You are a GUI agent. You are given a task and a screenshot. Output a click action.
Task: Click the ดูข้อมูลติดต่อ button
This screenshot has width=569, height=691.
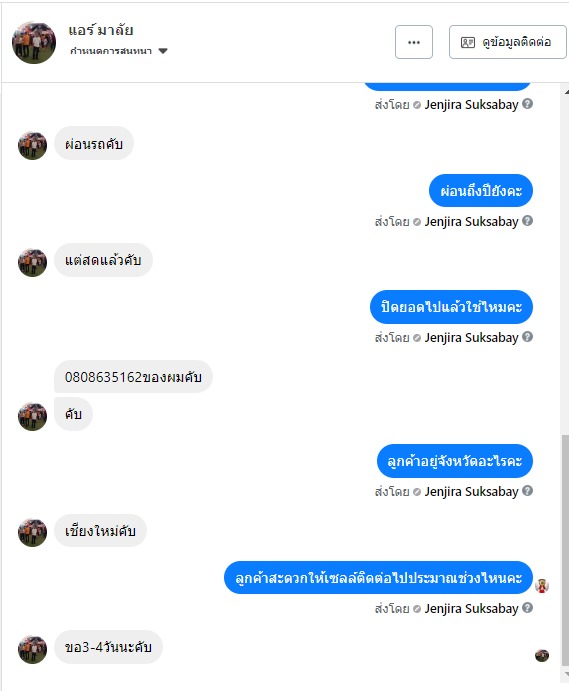pyautogui.click(x=508, y=42)
